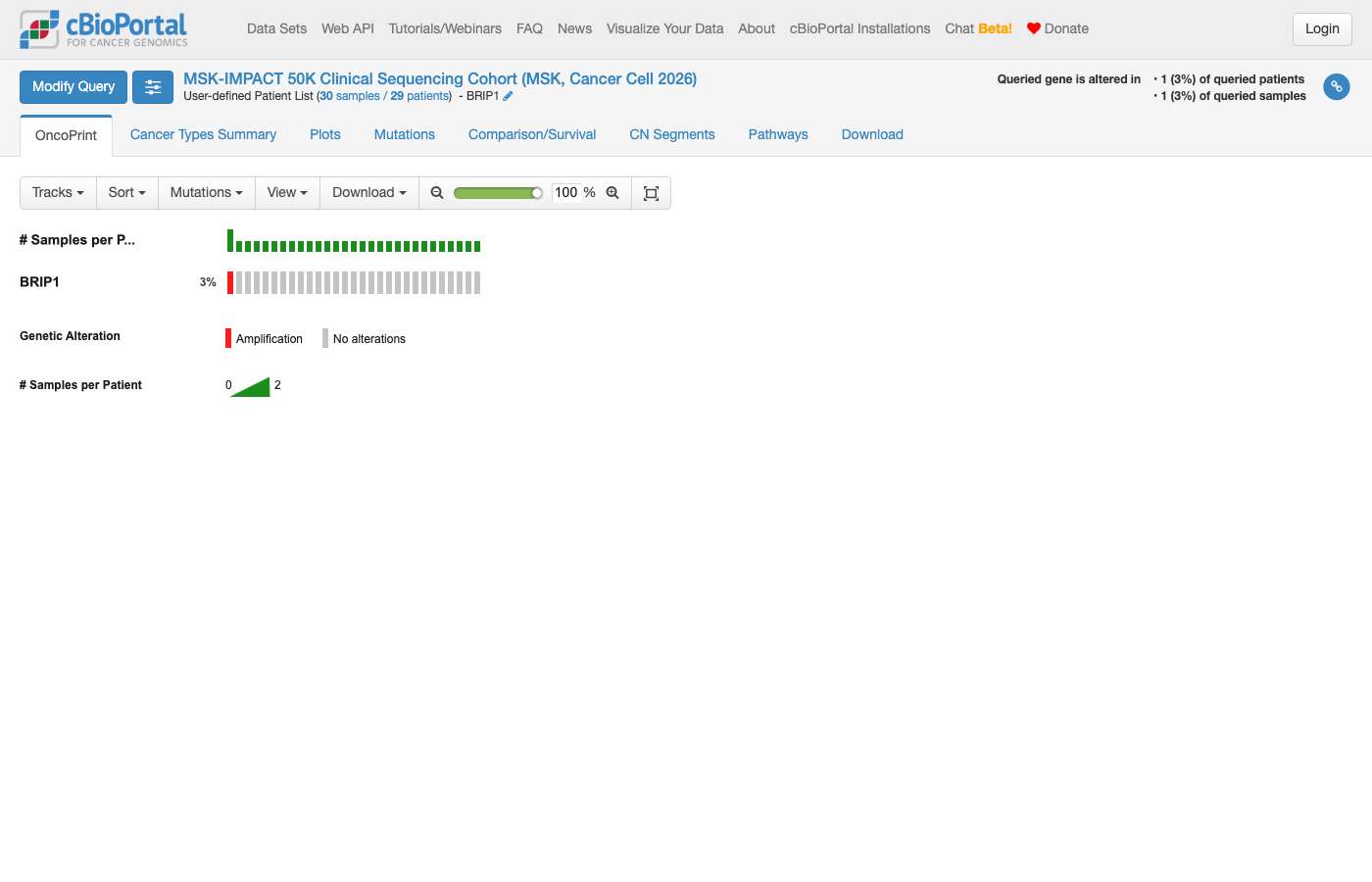Open the Cancer Types Summary tab
Viewport: 1372px width, 882px height.
(x=203, y=135)
